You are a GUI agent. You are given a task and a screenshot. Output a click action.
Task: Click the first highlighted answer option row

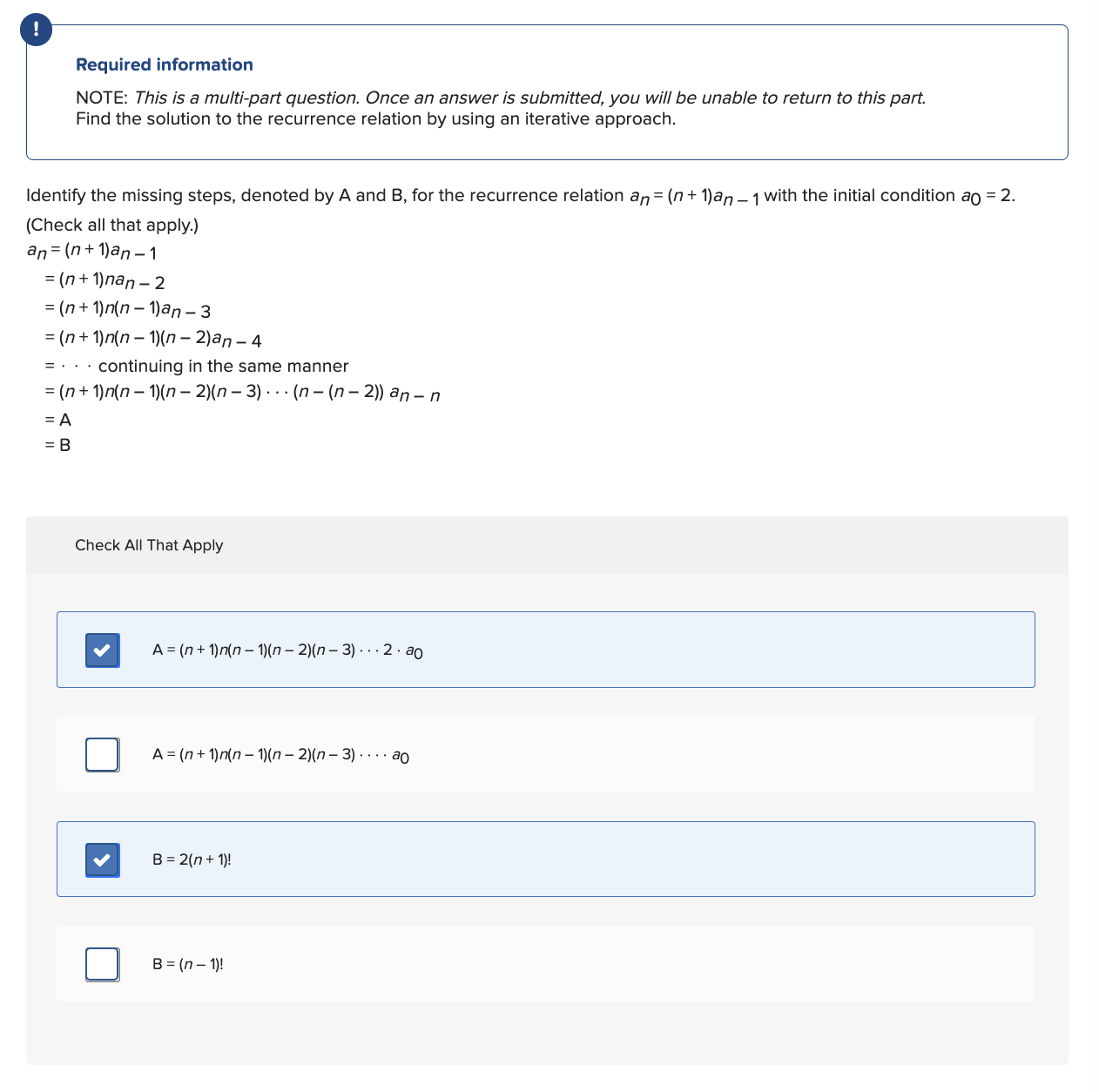546,650
